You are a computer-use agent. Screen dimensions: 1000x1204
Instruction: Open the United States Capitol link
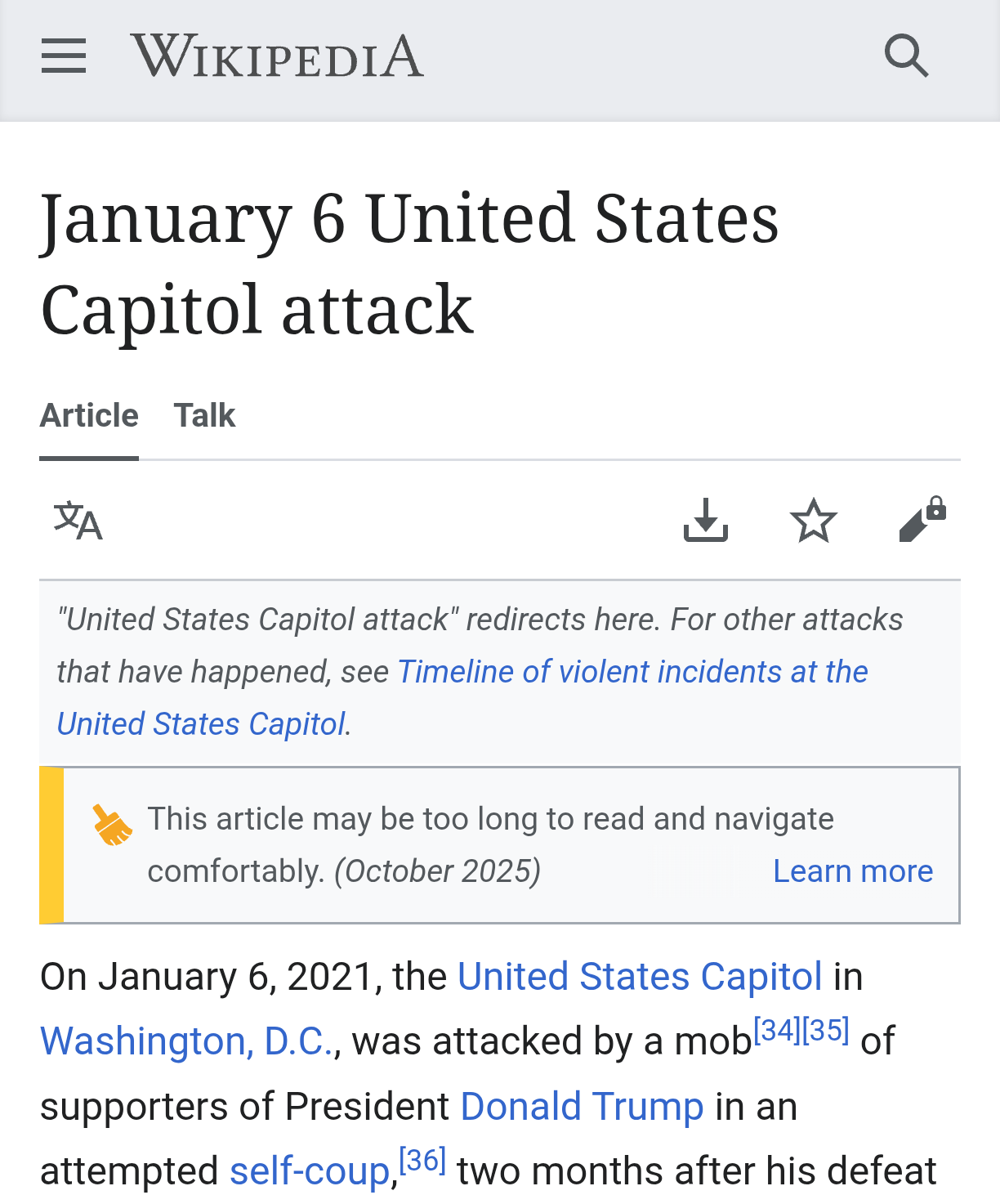pos(640,976)
